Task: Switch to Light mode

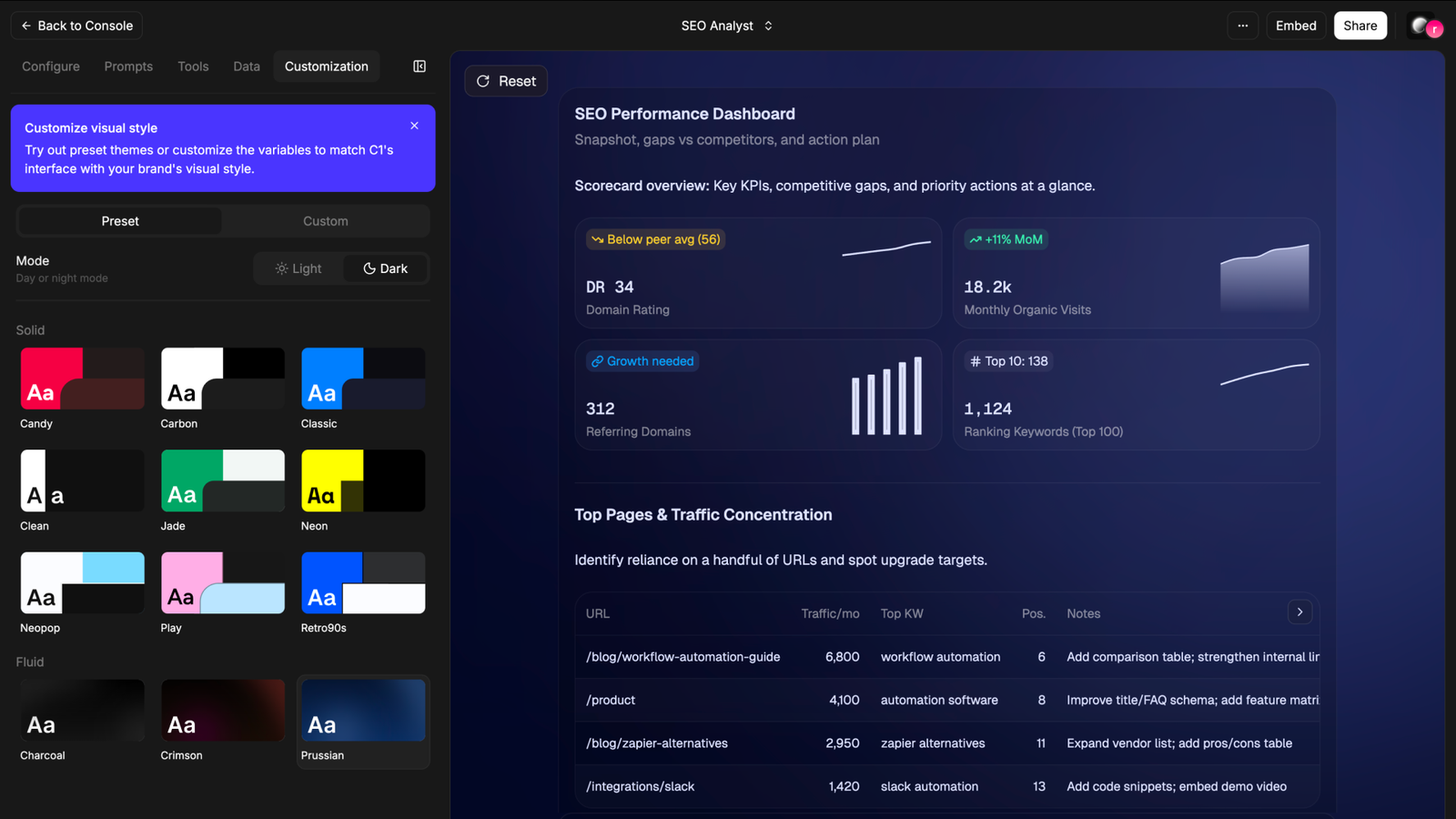Action: click(298, 268)
